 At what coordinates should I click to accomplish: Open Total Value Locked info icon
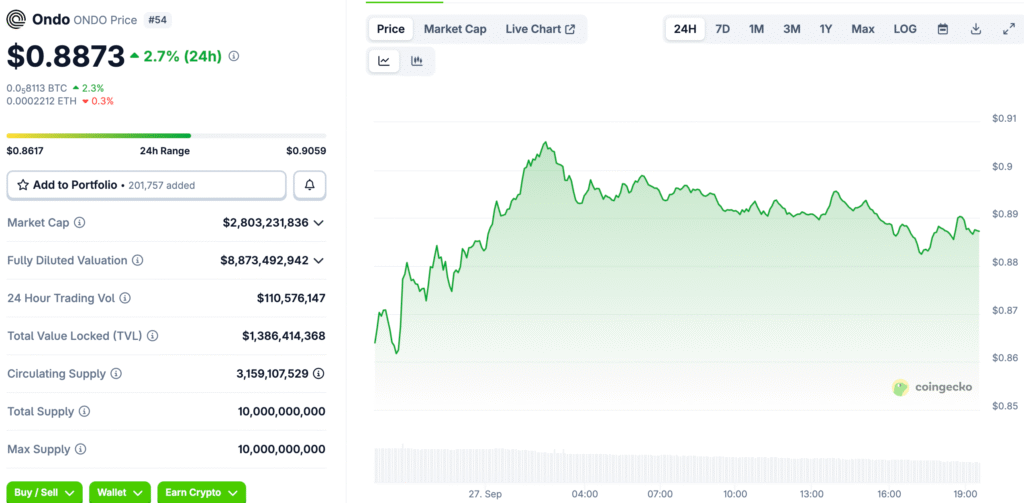coord(152,336)
